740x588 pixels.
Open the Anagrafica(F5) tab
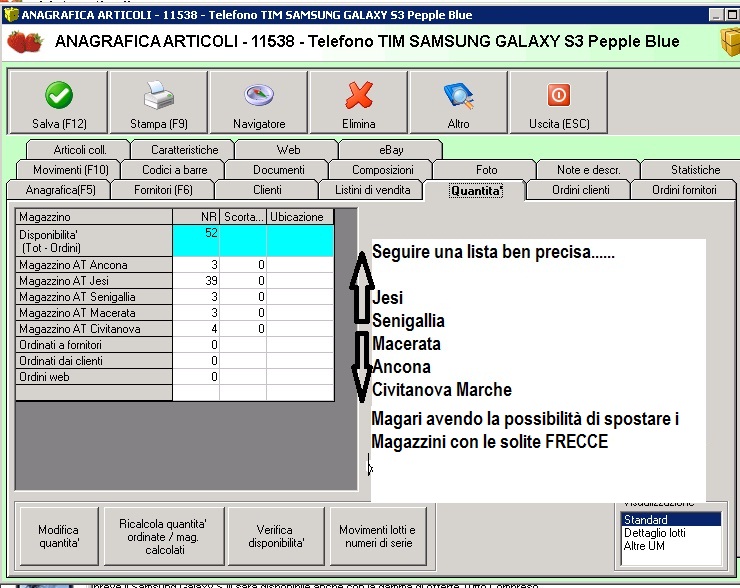(60, 190)
